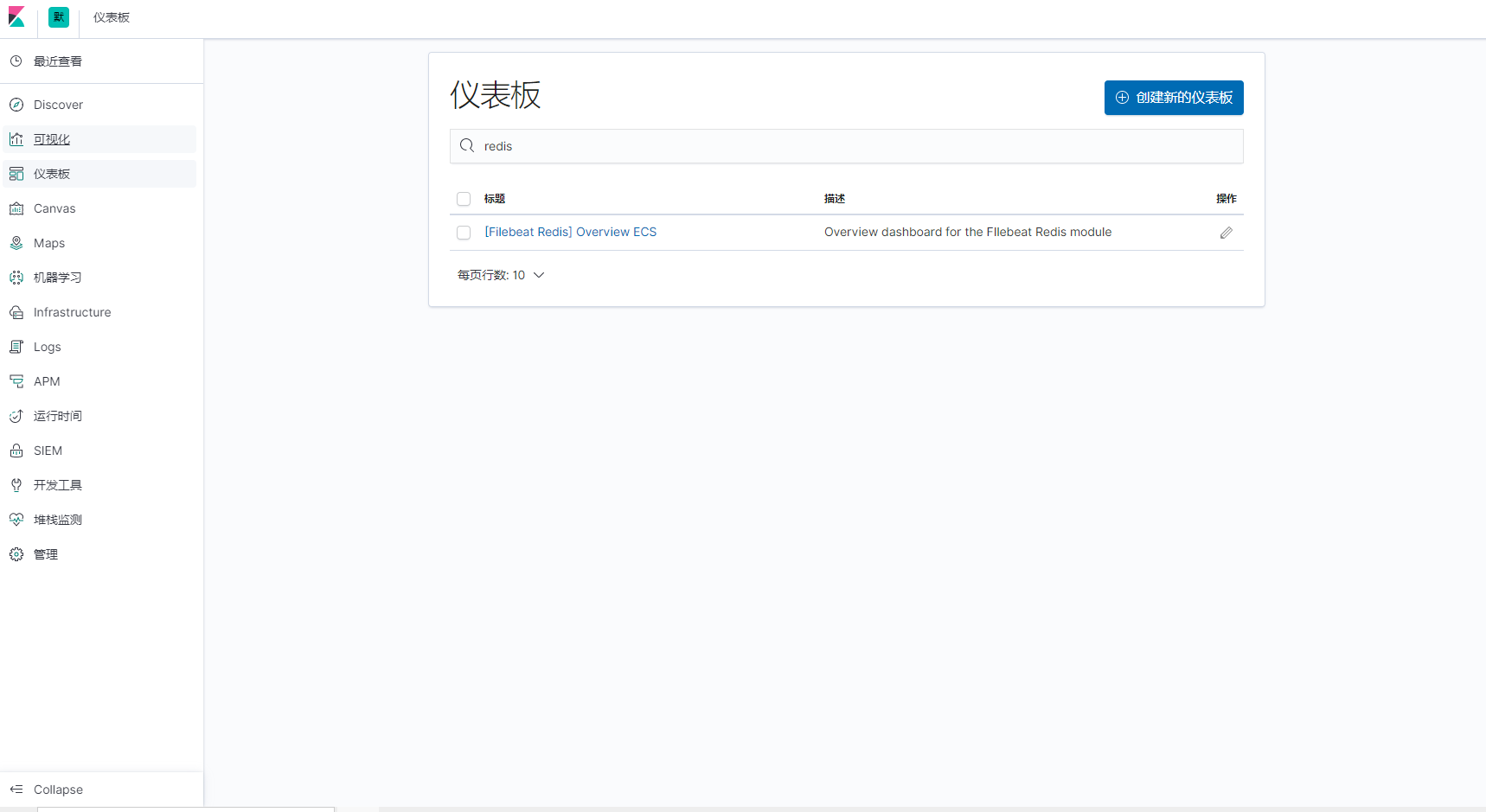Click the 描述 column header

[x=835, y=199]
